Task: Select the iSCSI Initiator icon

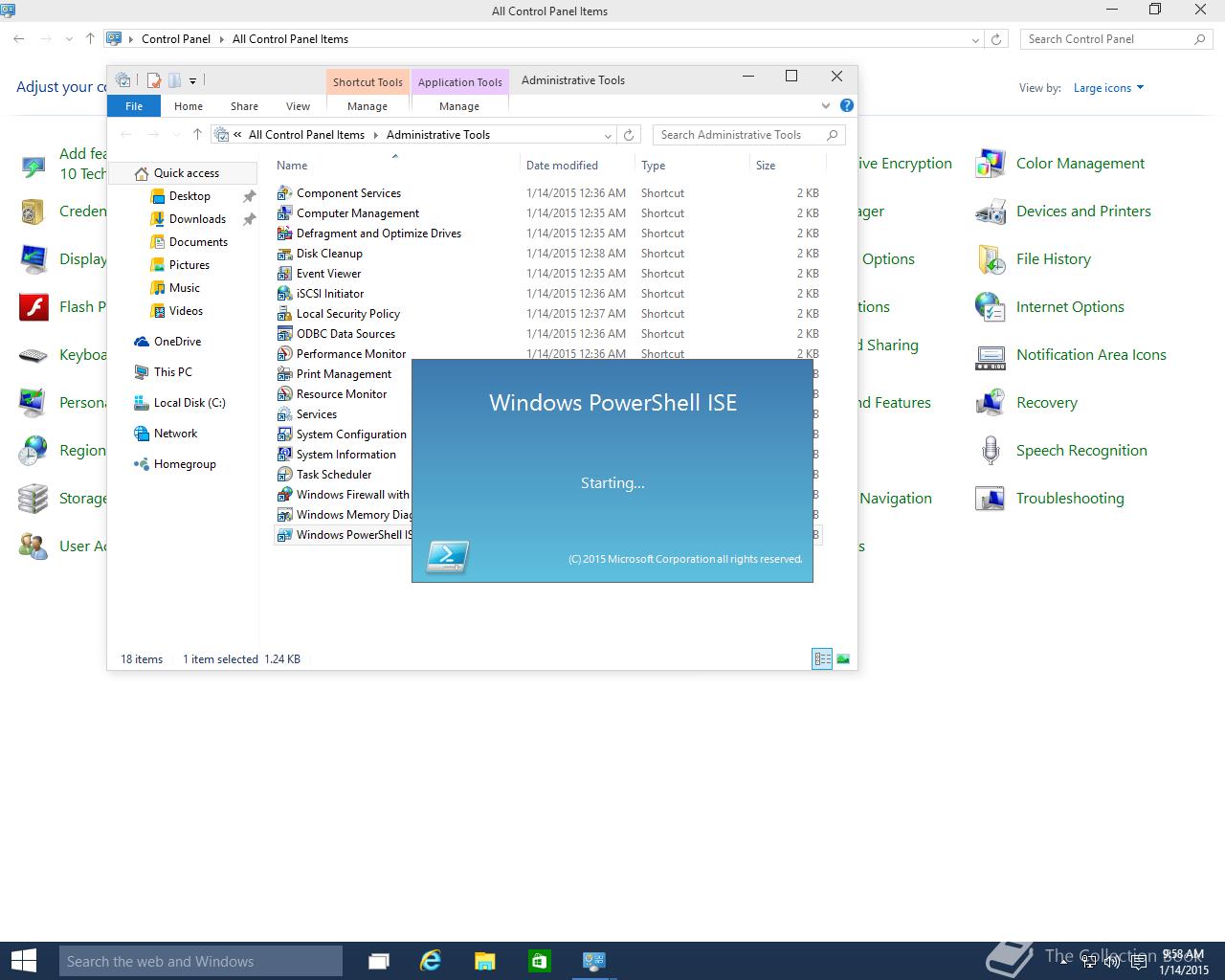Action: click(284, 293)
